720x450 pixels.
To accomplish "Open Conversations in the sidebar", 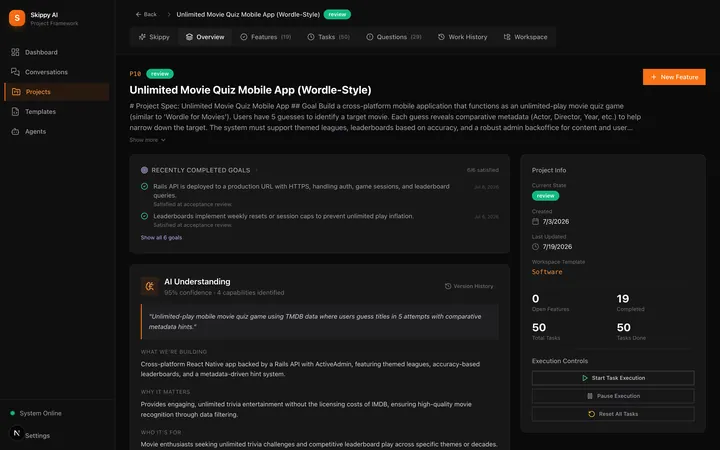I will 57,72.
